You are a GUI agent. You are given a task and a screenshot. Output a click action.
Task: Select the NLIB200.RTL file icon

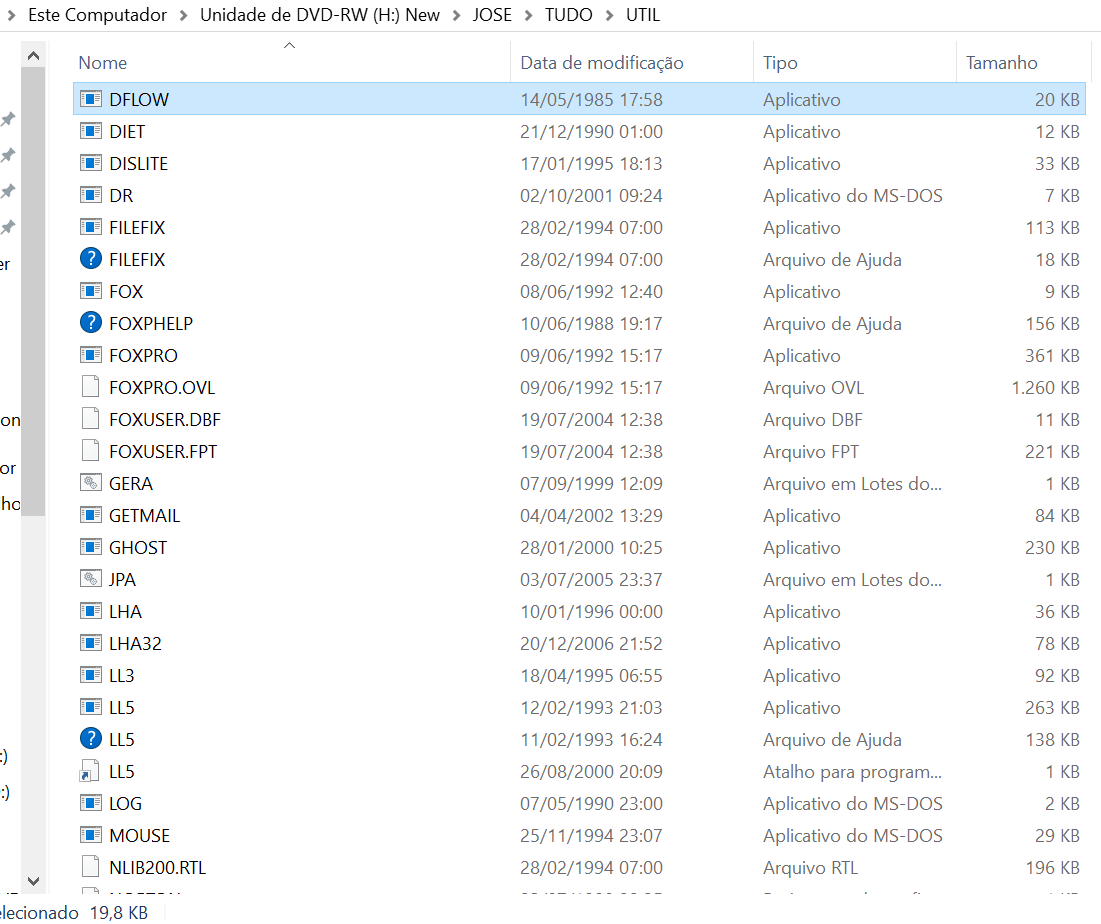click(91, 867)
